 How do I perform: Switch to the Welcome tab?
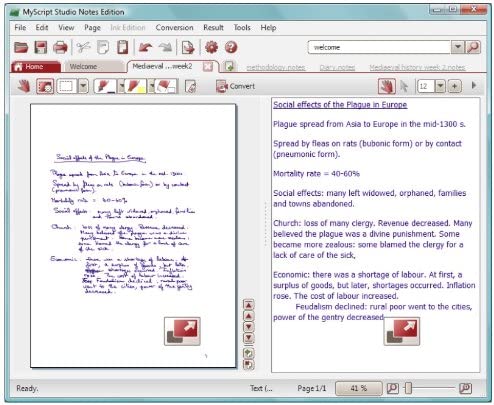94,67
